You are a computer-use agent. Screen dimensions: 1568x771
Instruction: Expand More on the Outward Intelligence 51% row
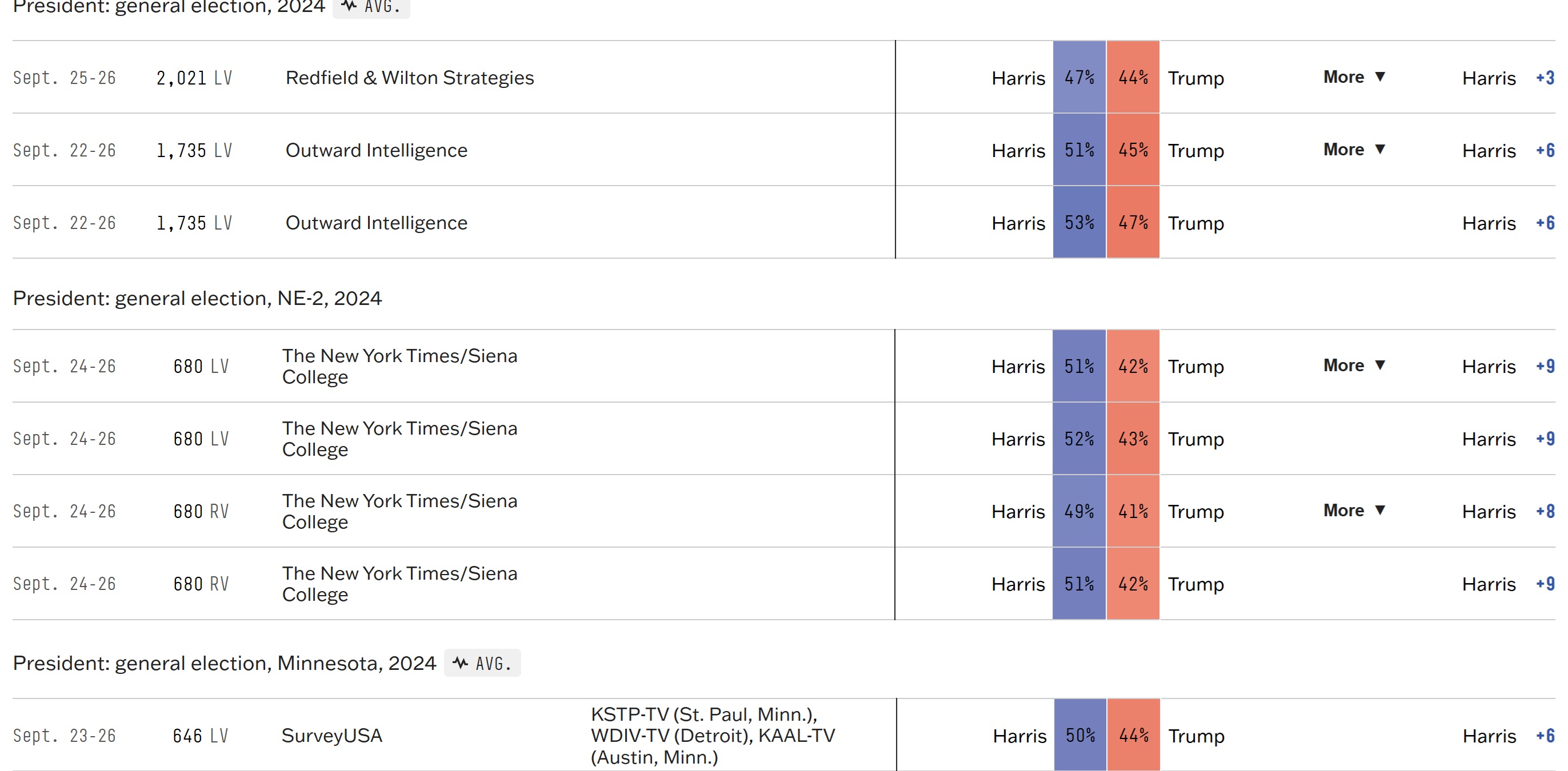coord(1354,149)
